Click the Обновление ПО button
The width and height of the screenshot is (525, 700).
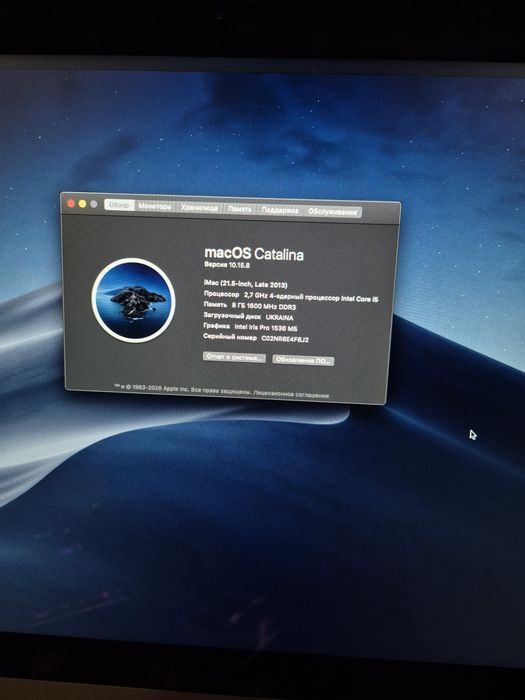coord(303,360)
